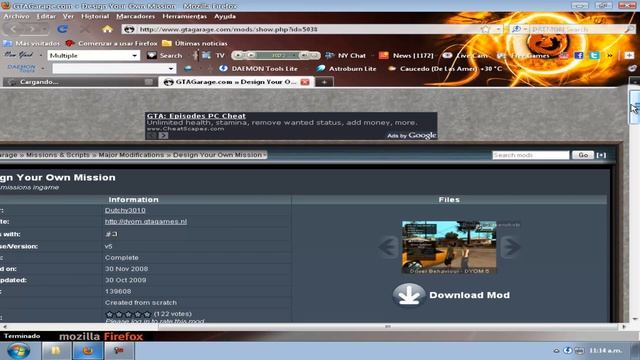
Task: Click the radio player station display
Action: point(278,55)
